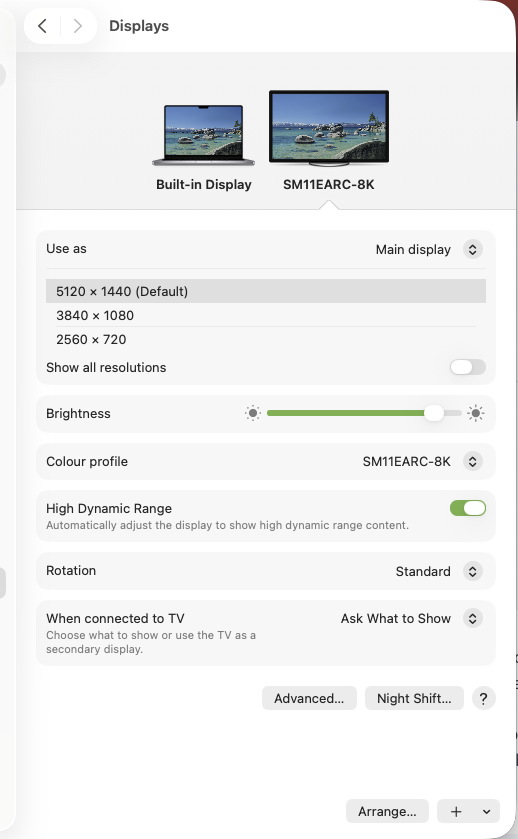The width and height of the screenshot is (518, 839).
Task: Open the Colour profile dropdown
Action: [x=422, y=461]
